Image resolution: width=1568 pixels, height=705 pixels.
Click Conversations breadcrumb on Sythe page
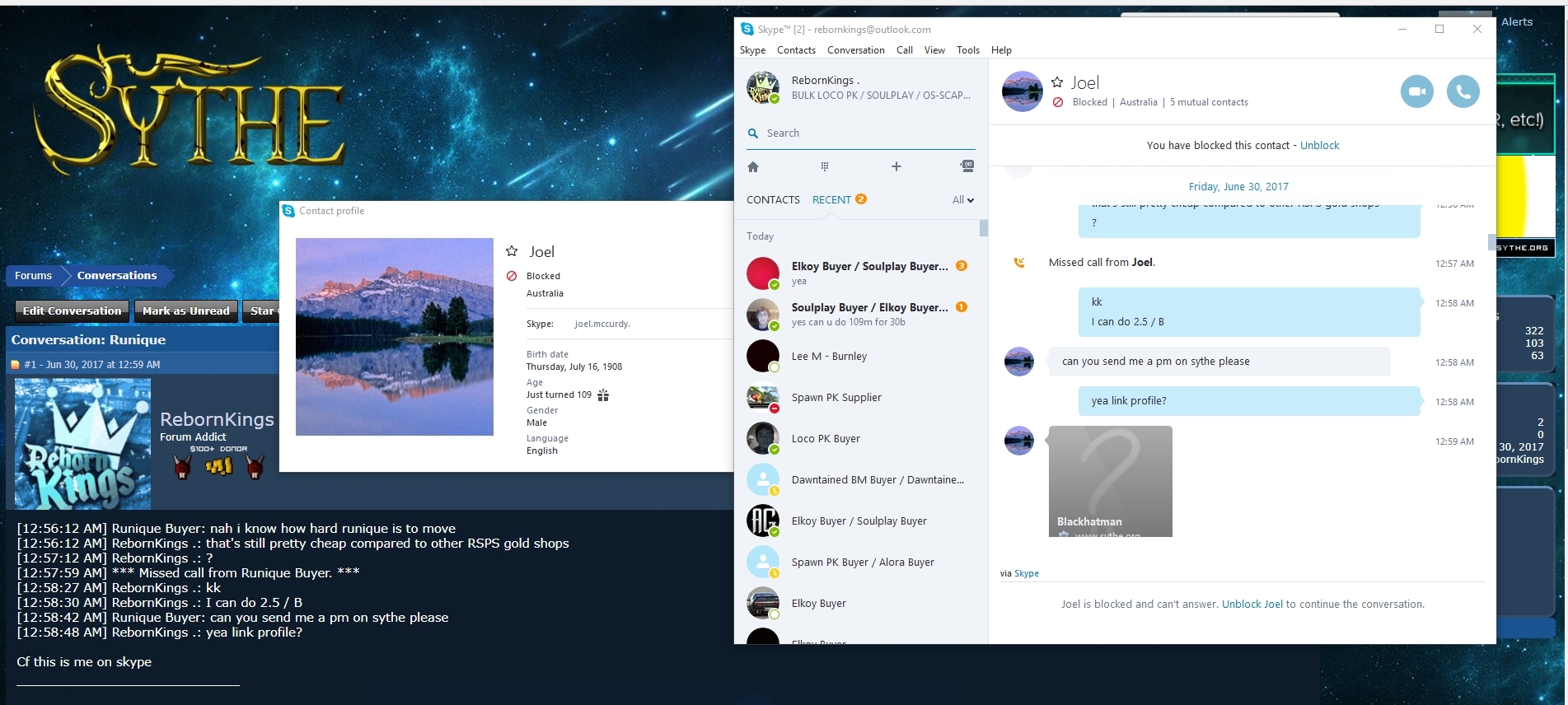[x=117, y=276]
